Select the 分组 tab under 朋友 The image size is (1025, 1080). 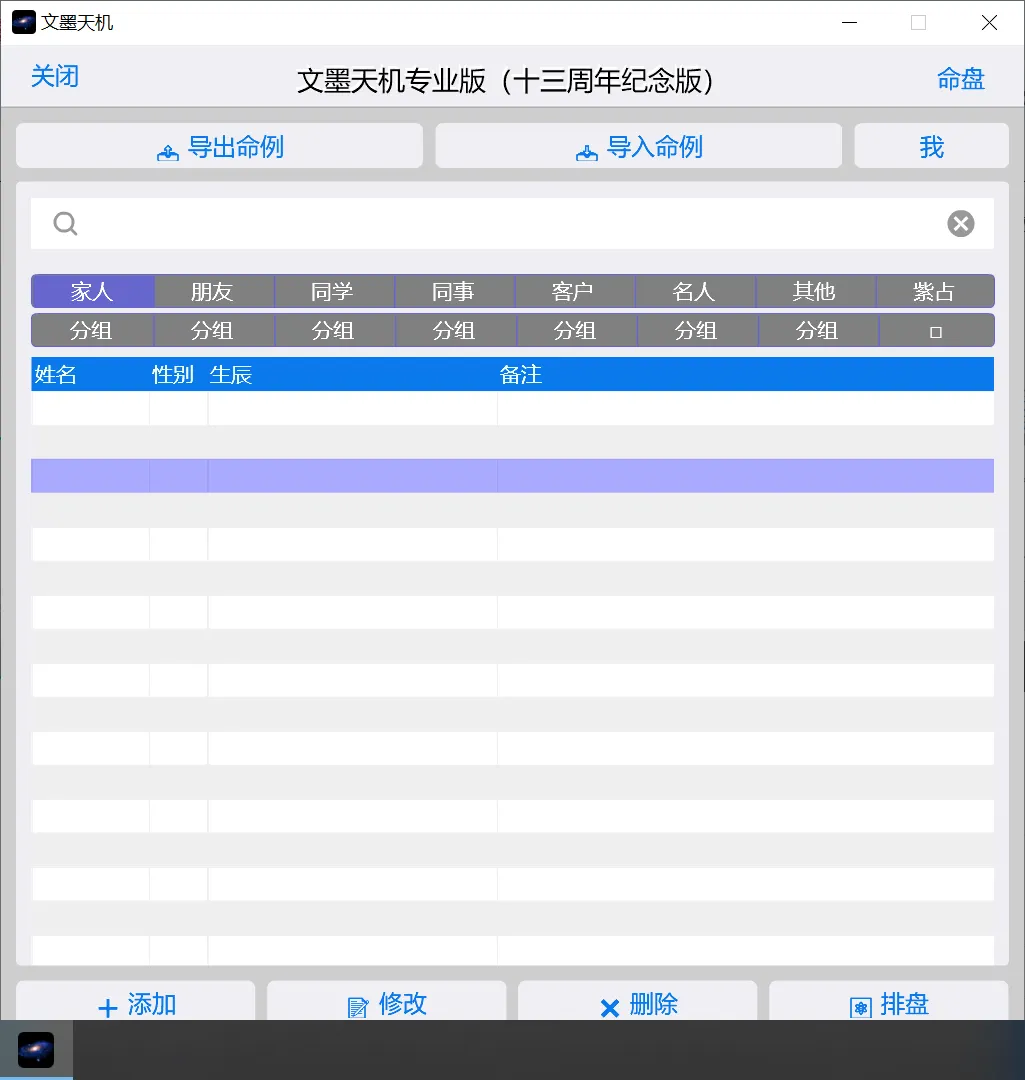coord(214,331)
